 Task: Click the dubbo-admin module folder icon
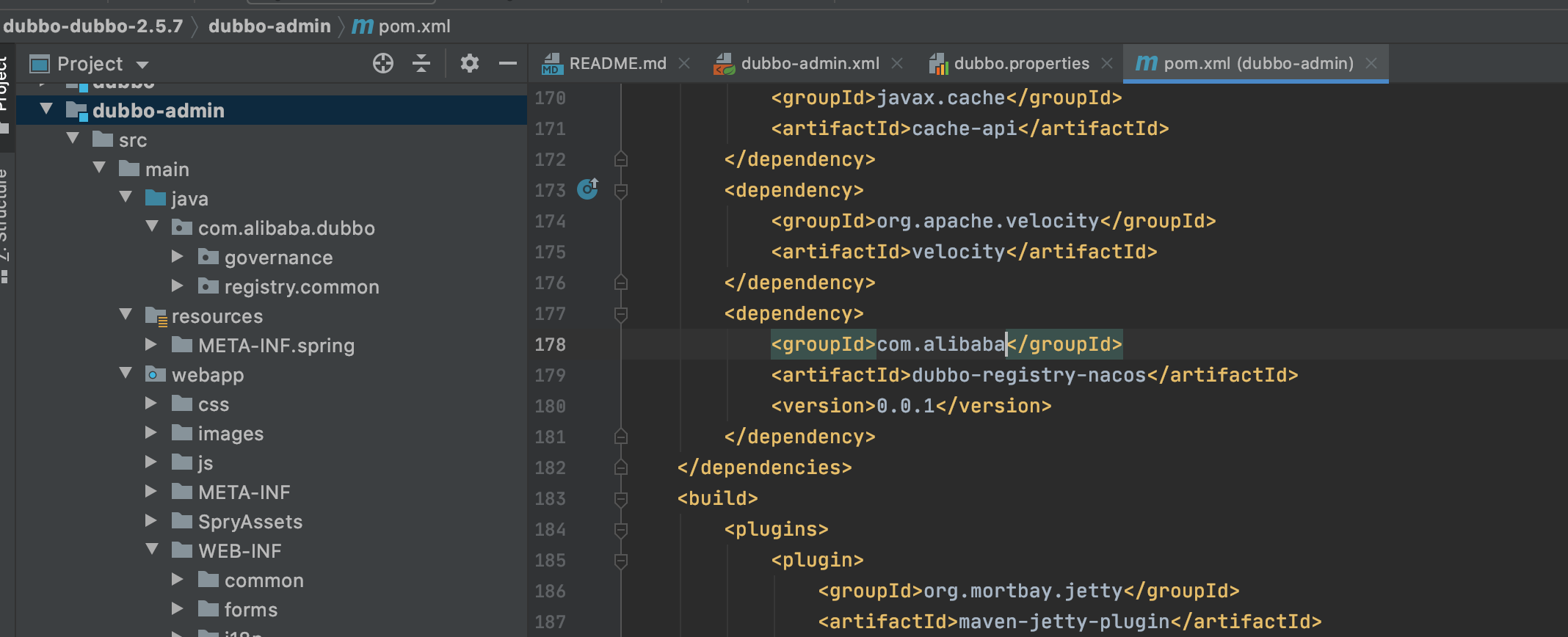[76, 111]
